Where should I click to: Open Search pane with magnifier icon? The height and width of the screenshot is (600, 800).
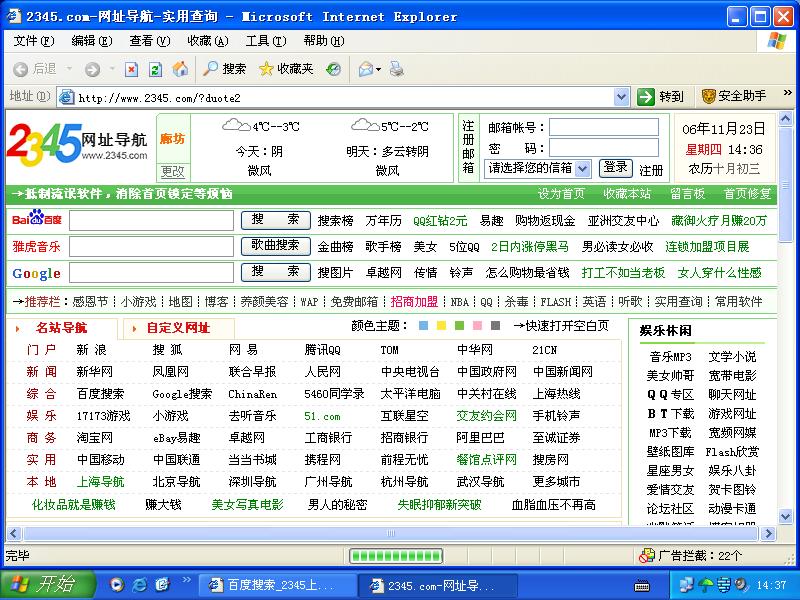tap(210, 68)
